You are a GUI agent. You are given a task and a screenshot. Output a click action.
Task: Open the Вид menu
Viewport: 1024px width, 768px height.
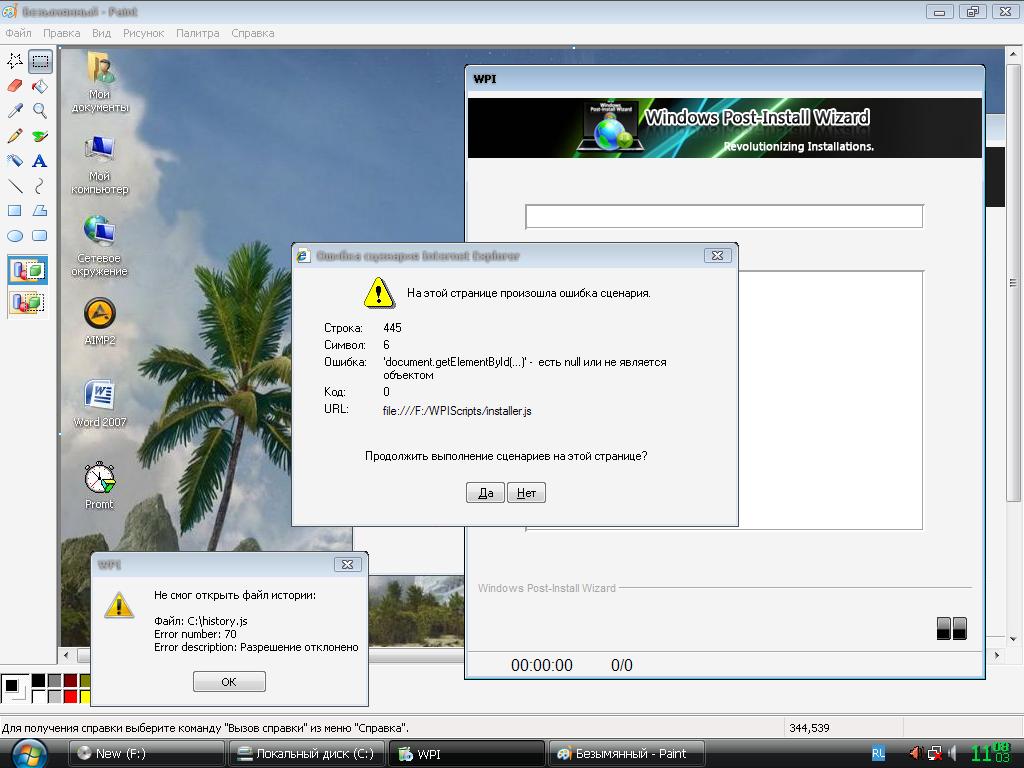[x=101, y=33]
